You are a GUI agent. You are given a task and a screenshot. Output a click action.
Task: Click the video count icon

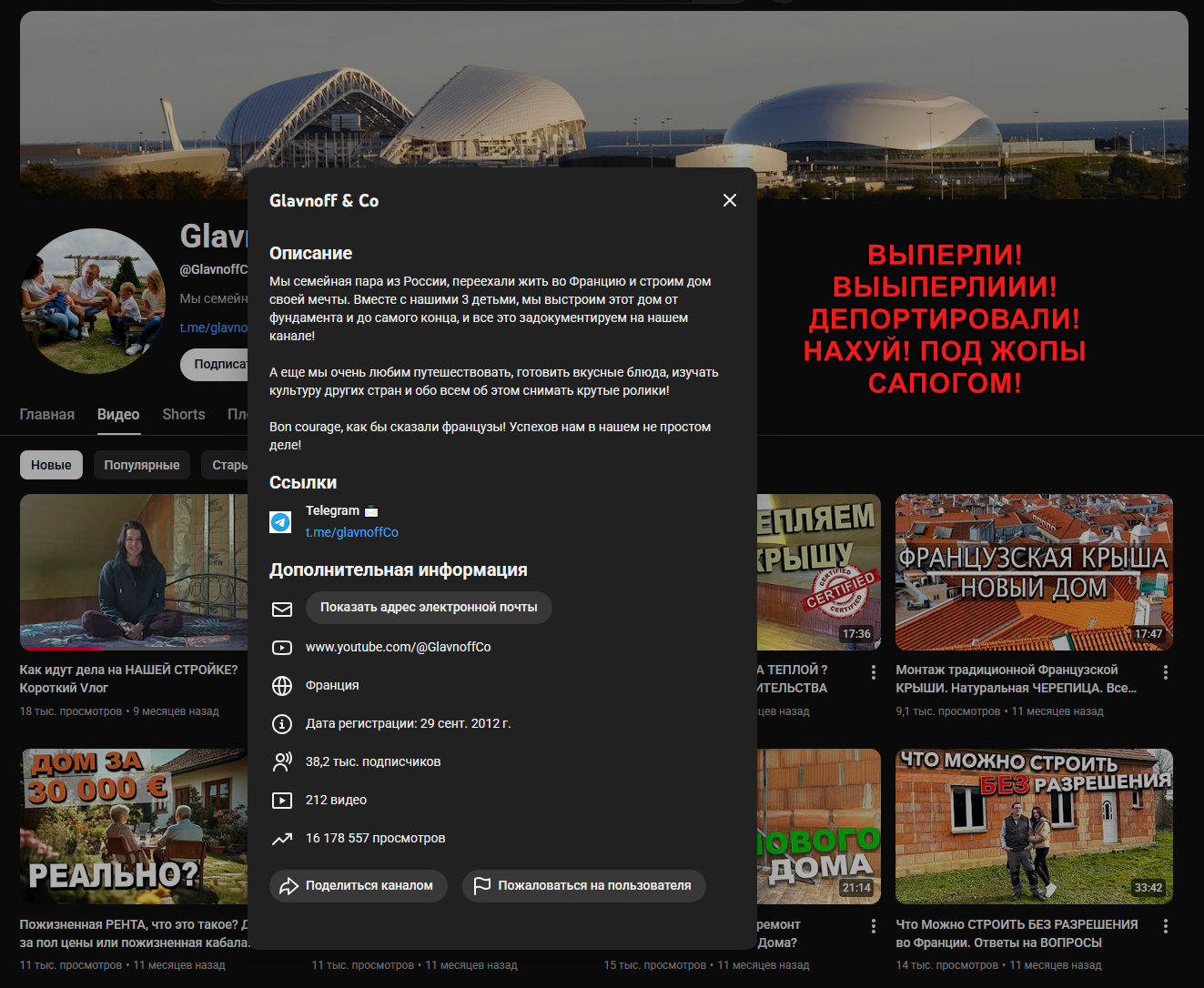click(x=282, y=801)
